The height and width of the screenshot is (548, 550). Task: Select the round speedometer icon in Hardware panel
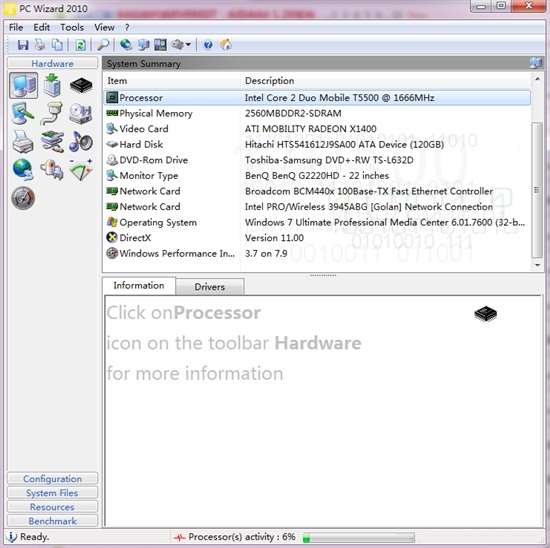click(x=23, y=198)
